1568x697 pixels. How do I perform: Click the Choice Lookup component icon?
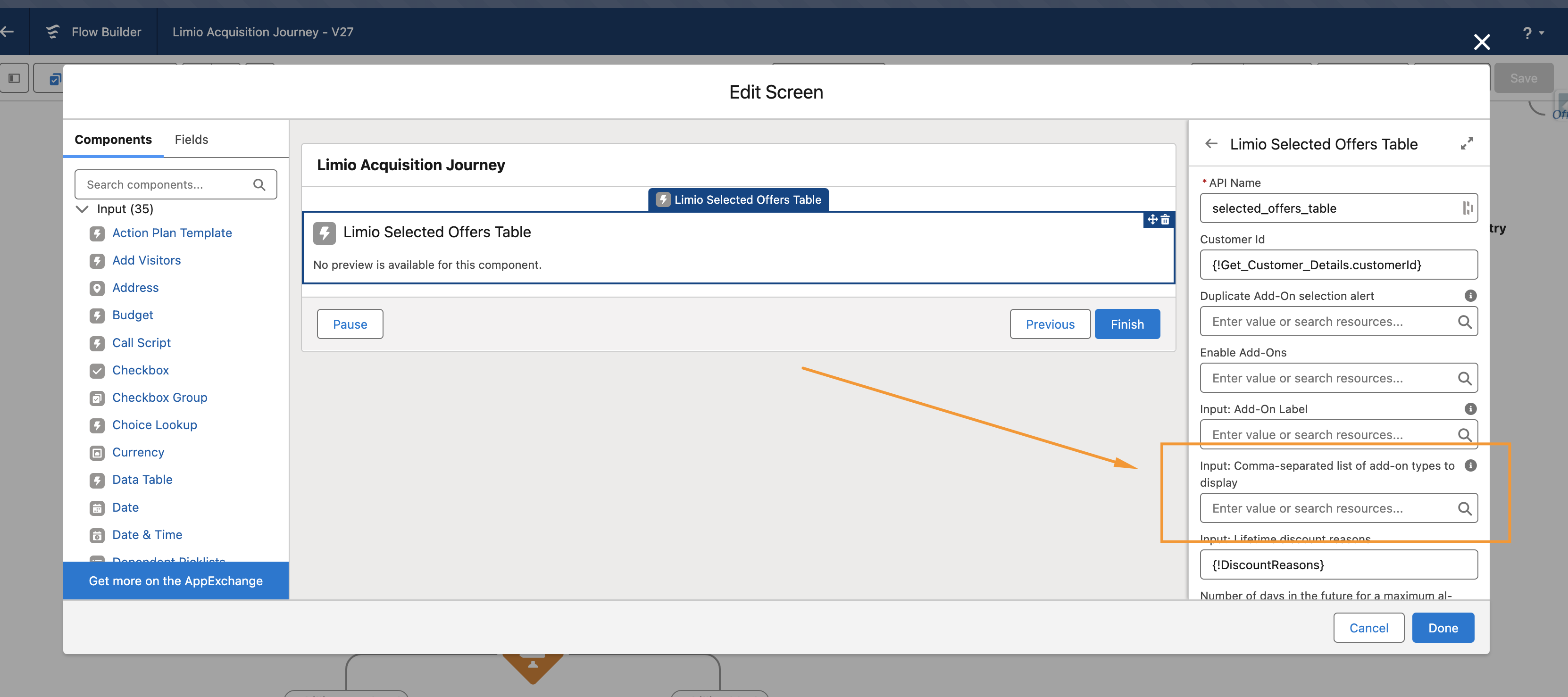97,425
